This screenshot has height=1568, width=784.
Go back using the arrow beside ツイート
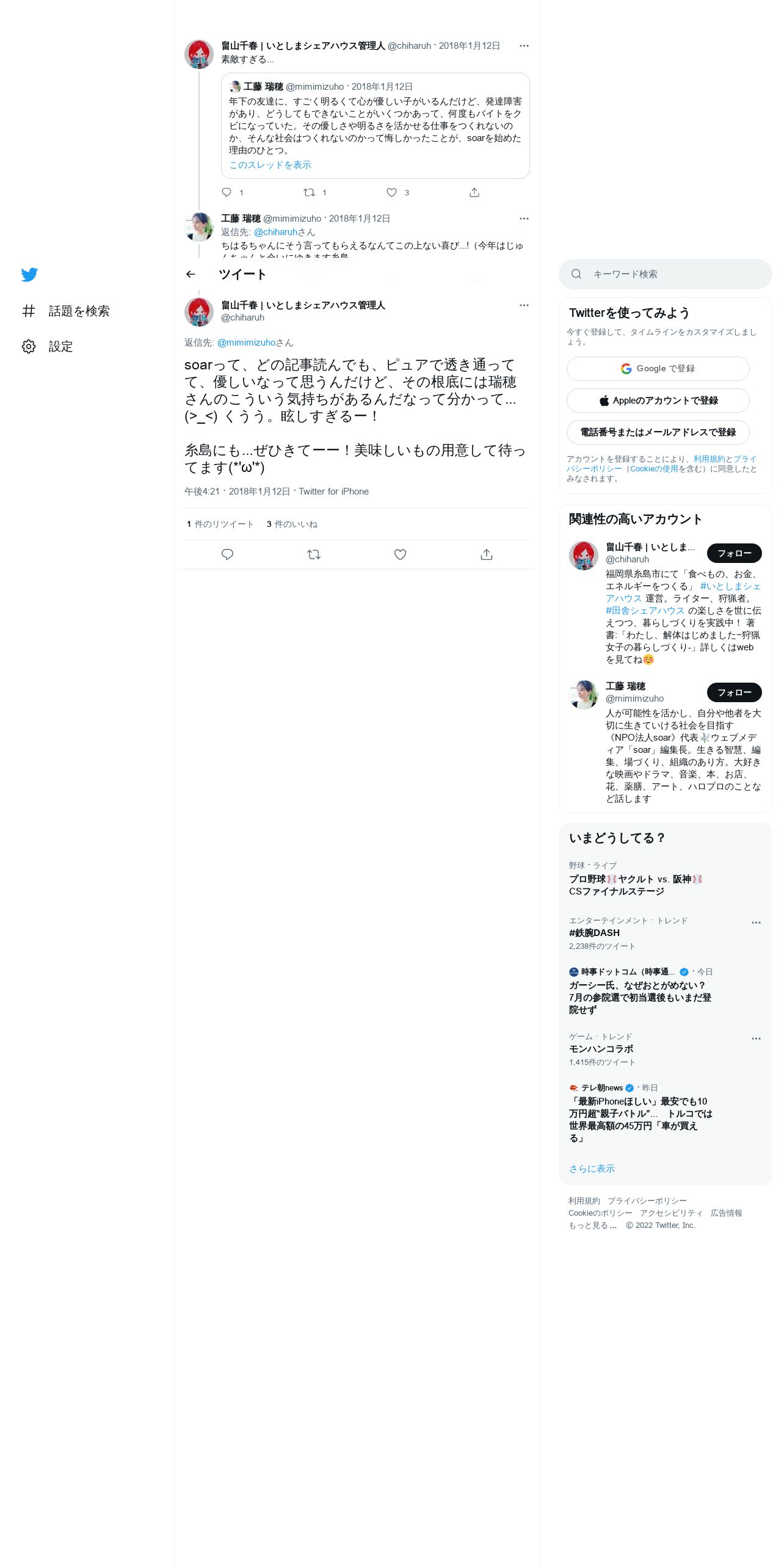pos(191,274)
